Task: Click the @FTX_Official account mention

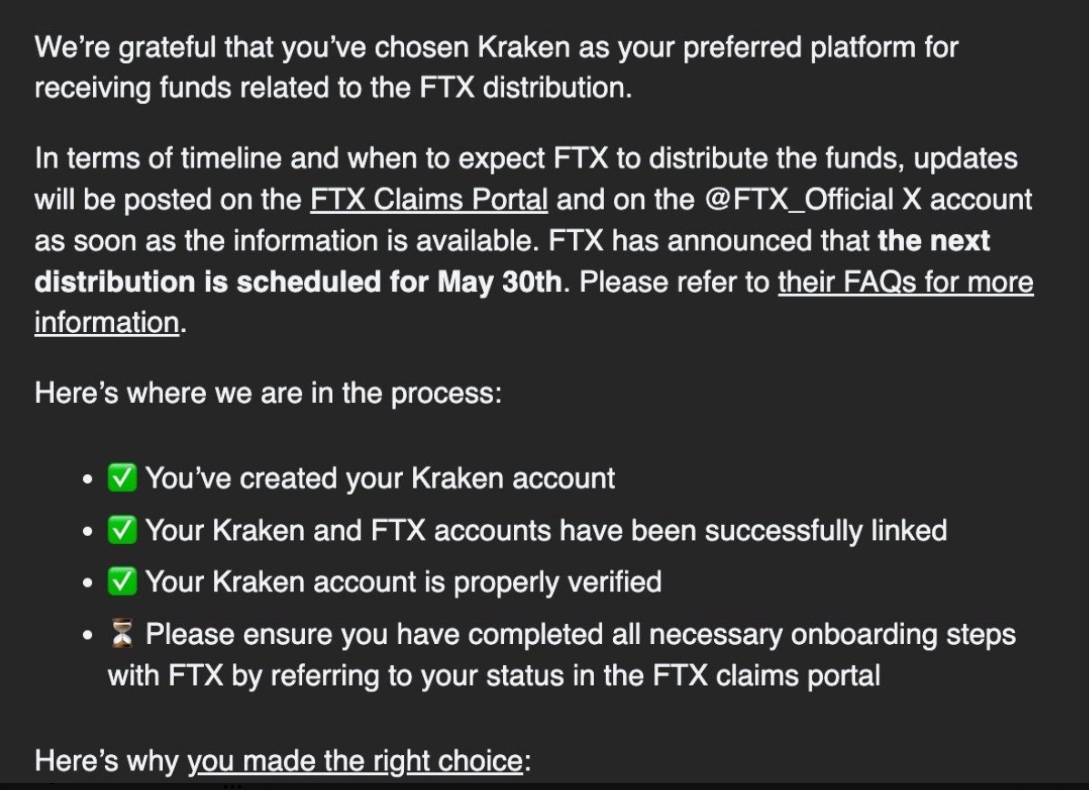Action: click(797, 200)
